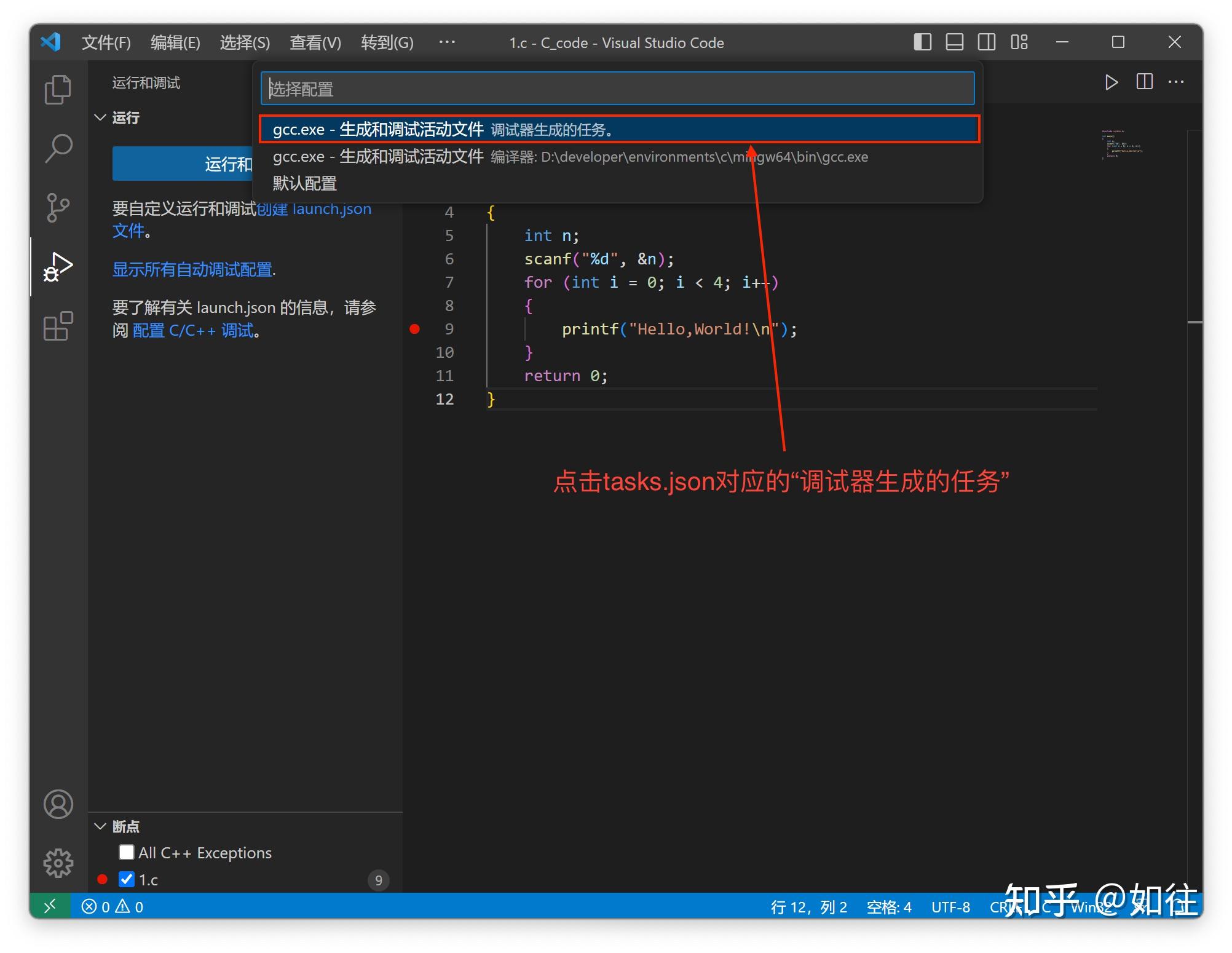Viewport: 1232px width, 953px height.
Task: Open the 查看(V) menu
Action: (x=315, y=42)
